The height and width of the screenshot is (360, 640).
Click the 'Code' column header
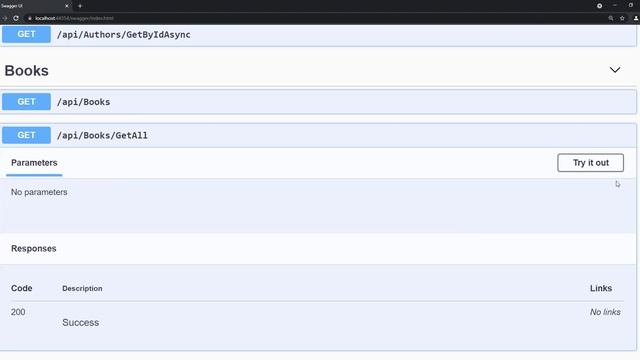click(x=22, y=288)
